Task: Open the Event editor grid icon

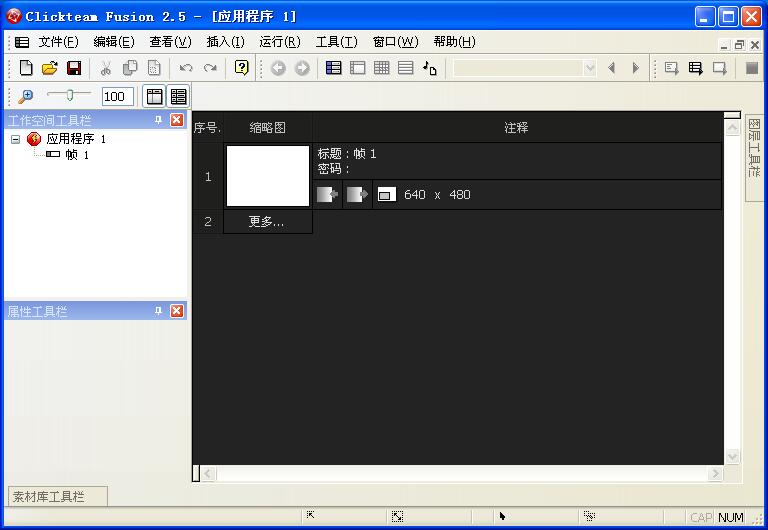Action: click(x=382, y=68)
